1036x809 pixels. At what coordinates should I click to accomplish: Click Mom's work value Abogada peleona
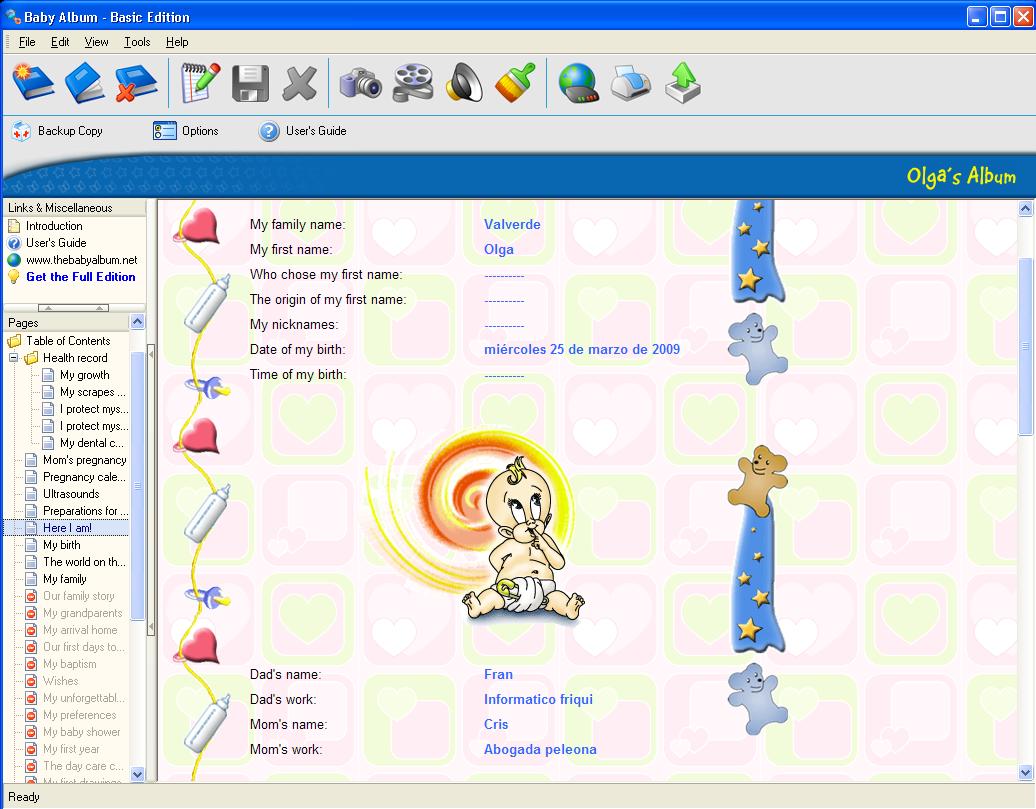(540, 750)
